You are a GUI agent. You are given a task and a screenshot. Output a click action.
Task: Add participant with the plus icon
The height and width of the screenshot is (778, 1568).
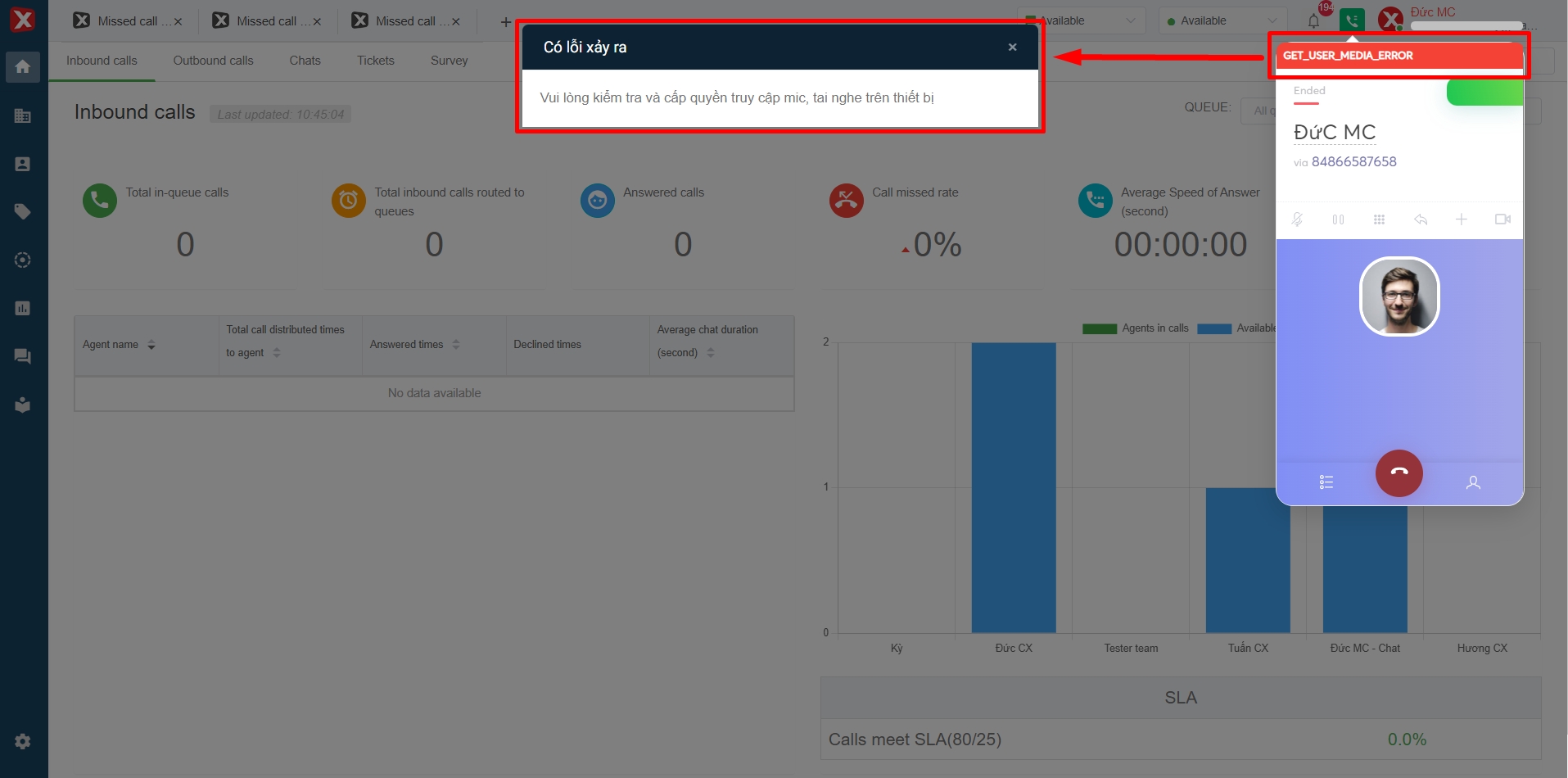[x=1462, y=219]
